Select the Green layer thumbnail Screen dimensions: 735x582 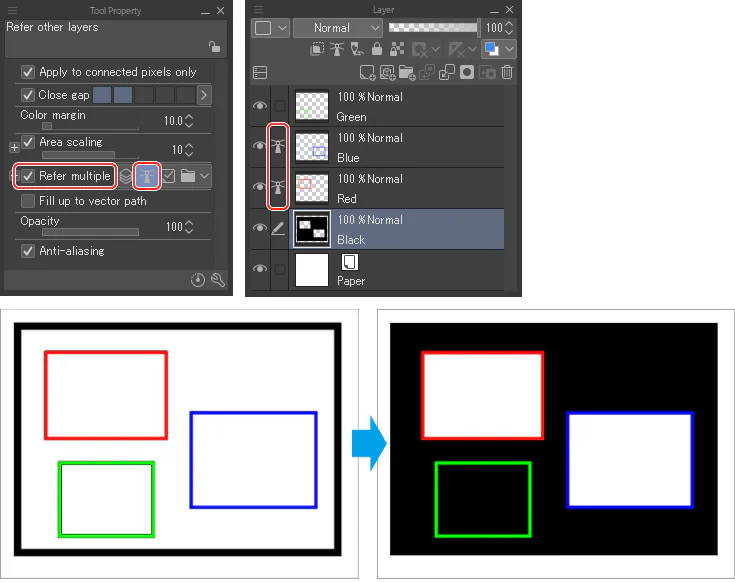click(312, 106)
